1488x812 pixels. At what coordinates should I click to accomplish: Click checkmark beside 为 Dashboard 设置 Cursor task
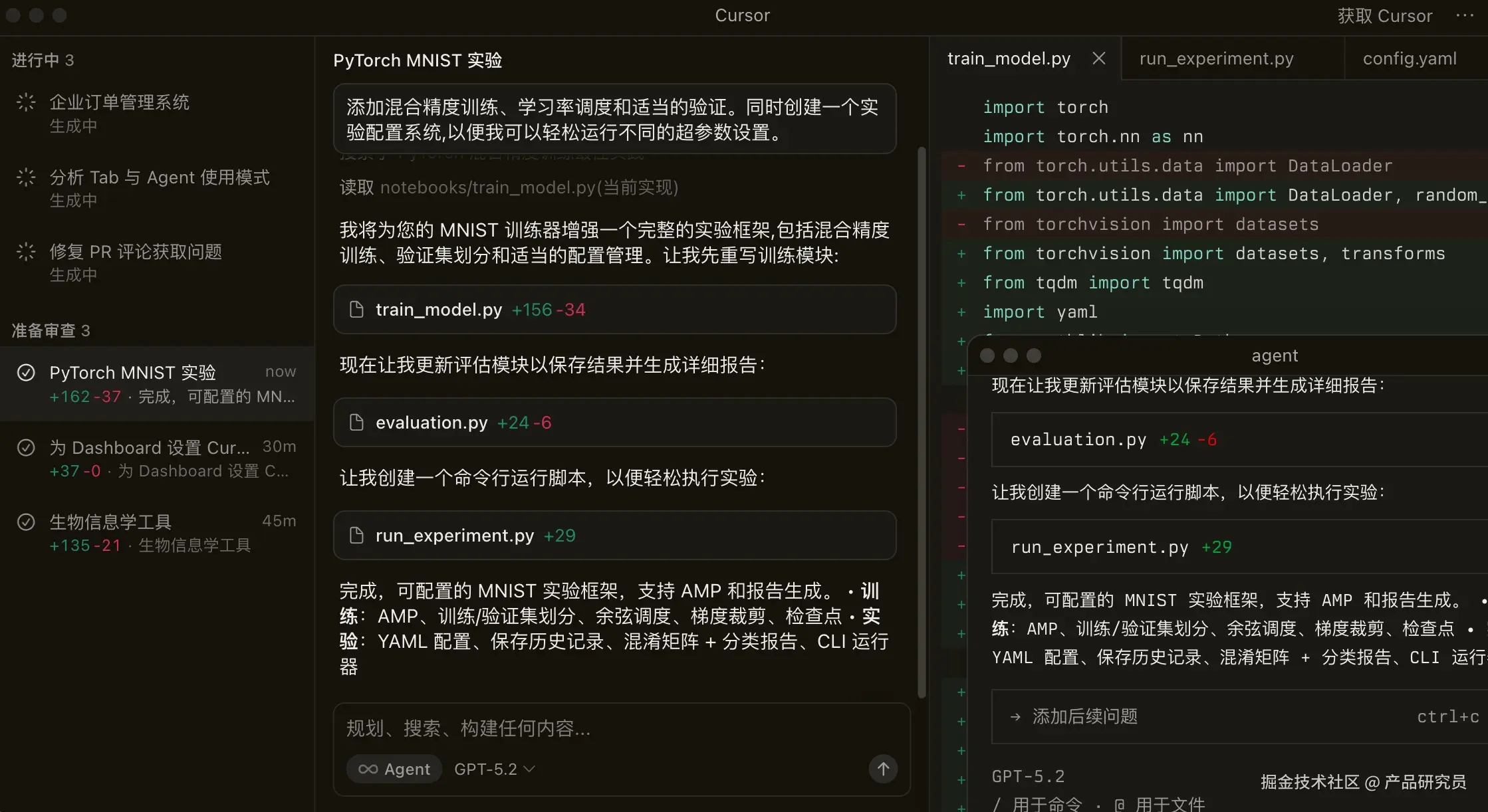point(26,448)
